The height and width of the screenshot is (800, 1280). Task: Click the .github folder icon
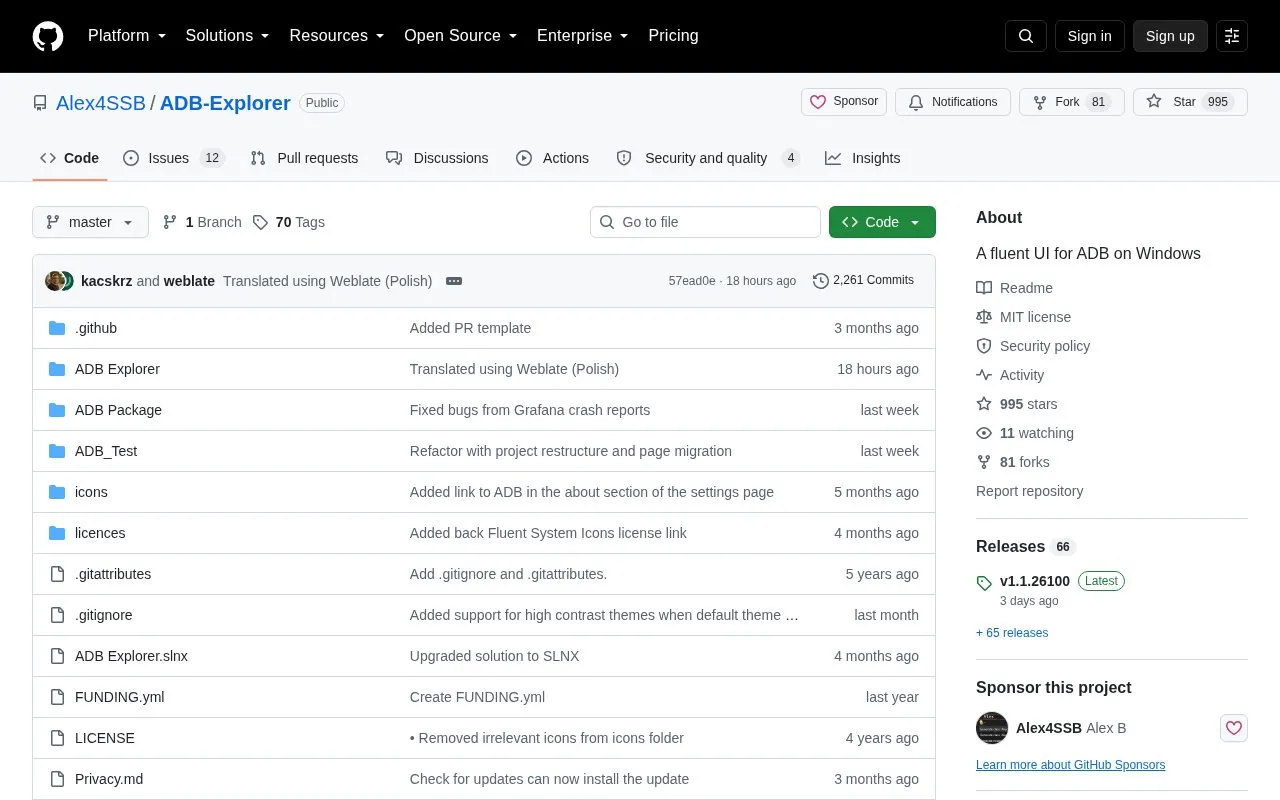pos(57,328)
